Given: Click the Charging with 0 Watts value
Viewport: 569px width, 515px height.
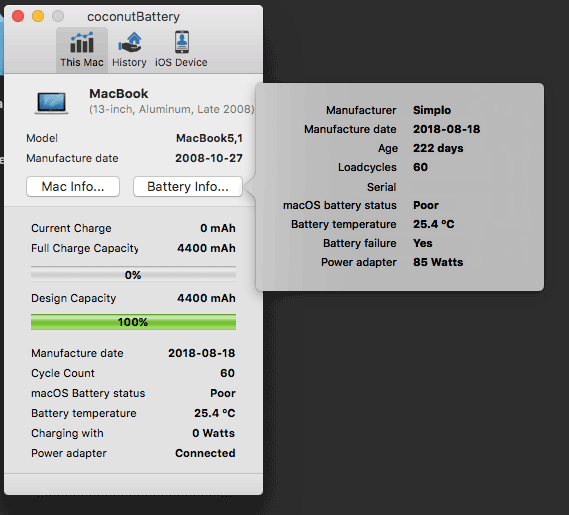Looking at the screenshot, I should click(214, 433).
